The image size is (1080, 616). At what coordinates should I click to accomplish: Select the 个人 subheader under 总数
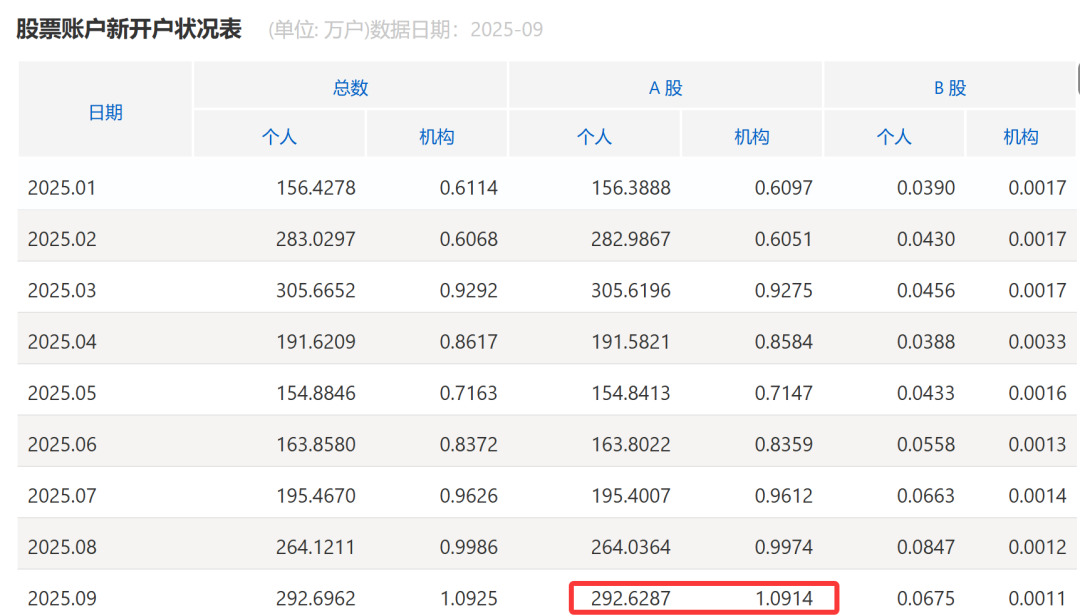[x=280, y=135]
